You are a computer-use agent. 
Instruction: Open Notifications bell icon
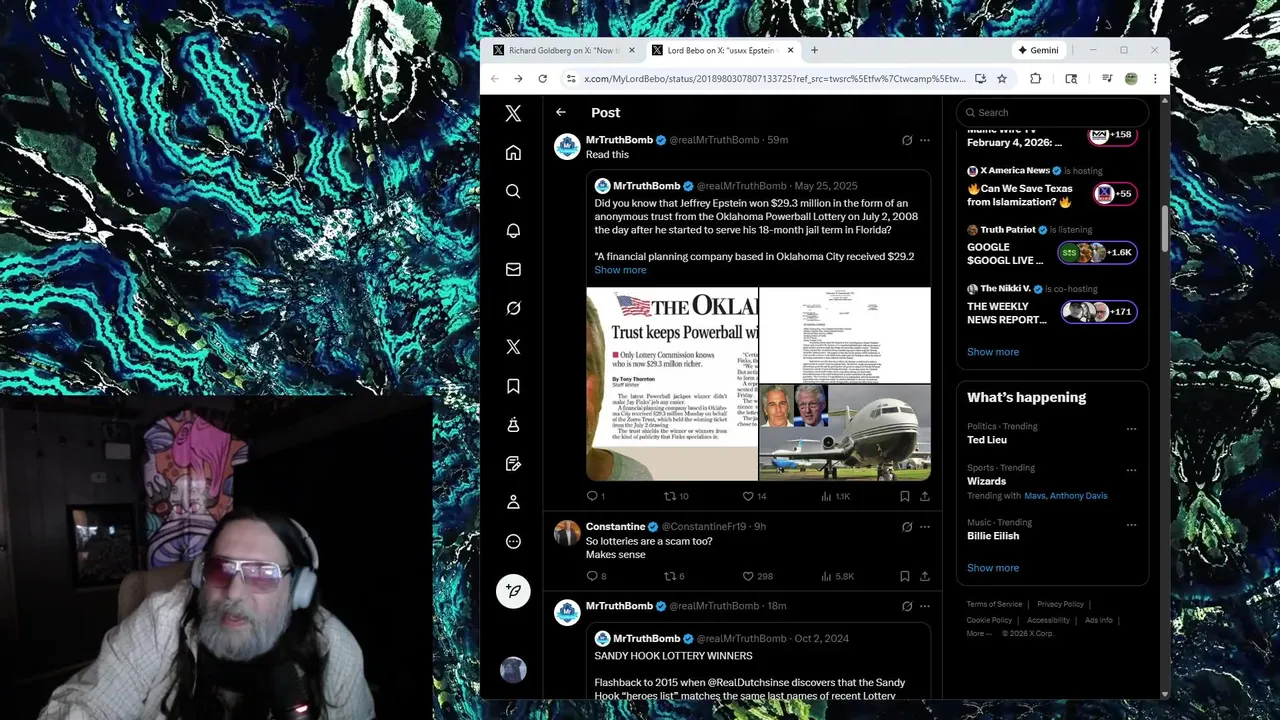513,231
